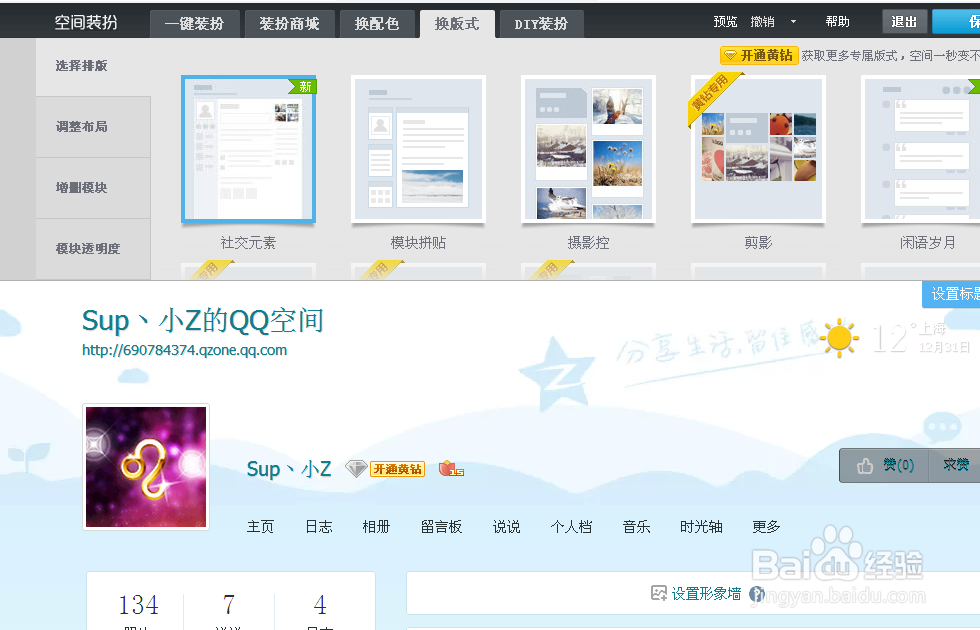Image resolution: width=980 pixels, height=630 pixels.
Task: Click the sun weather icon near Shanghai temperature
Action: [838, 339]
